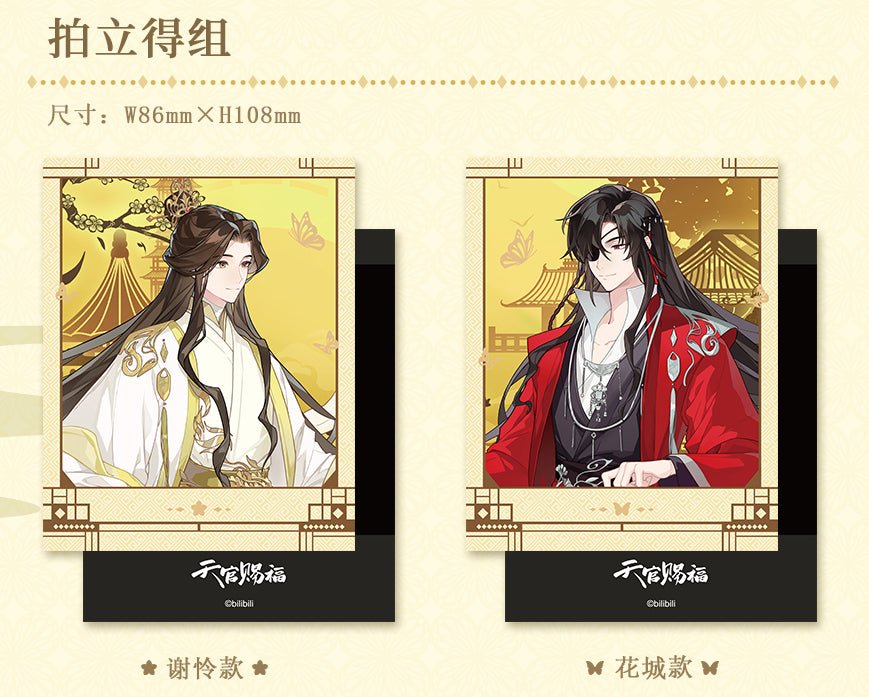Click the 天官赐福 logo on right black card

coord(661,574)
